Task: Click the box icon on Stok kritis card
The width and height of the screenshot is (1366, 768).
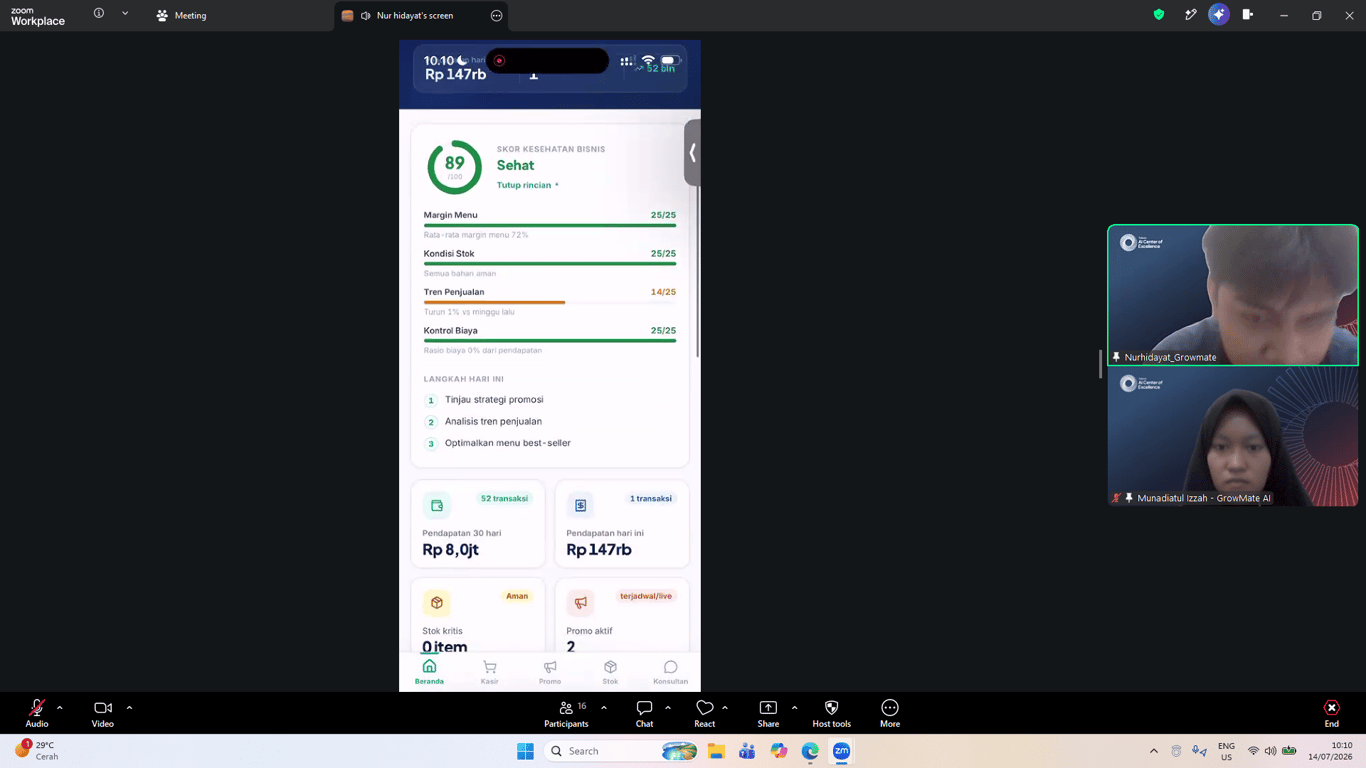Action: [437, 603]
